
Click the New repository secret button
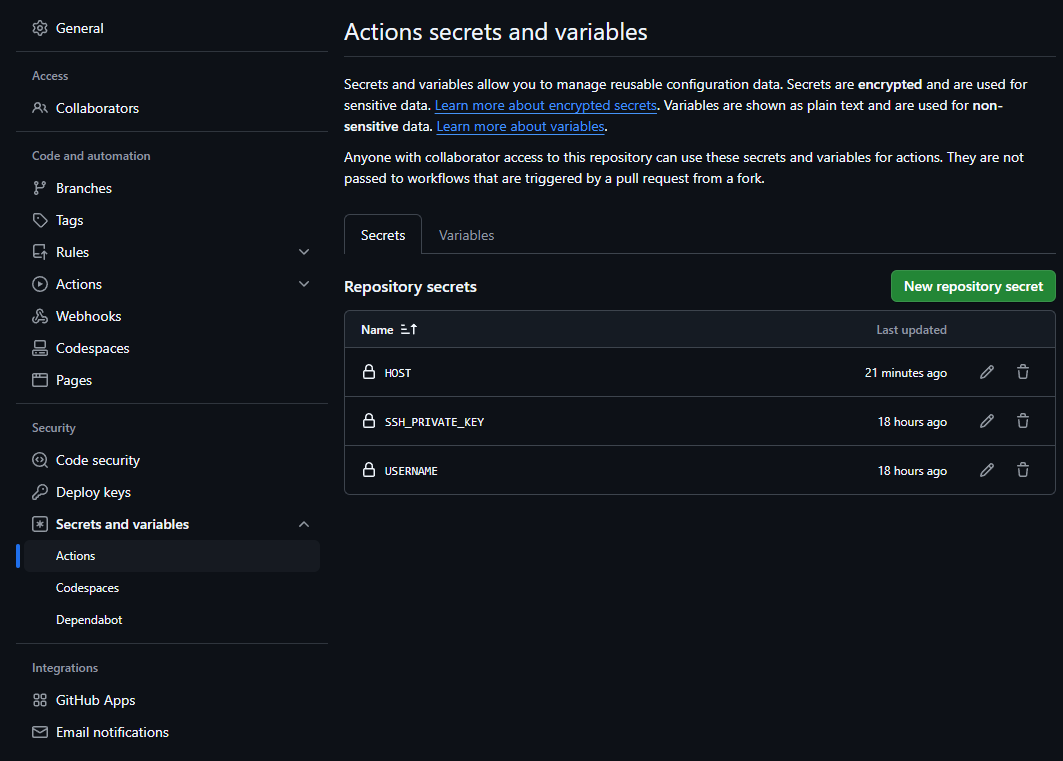tap(973, 286)
